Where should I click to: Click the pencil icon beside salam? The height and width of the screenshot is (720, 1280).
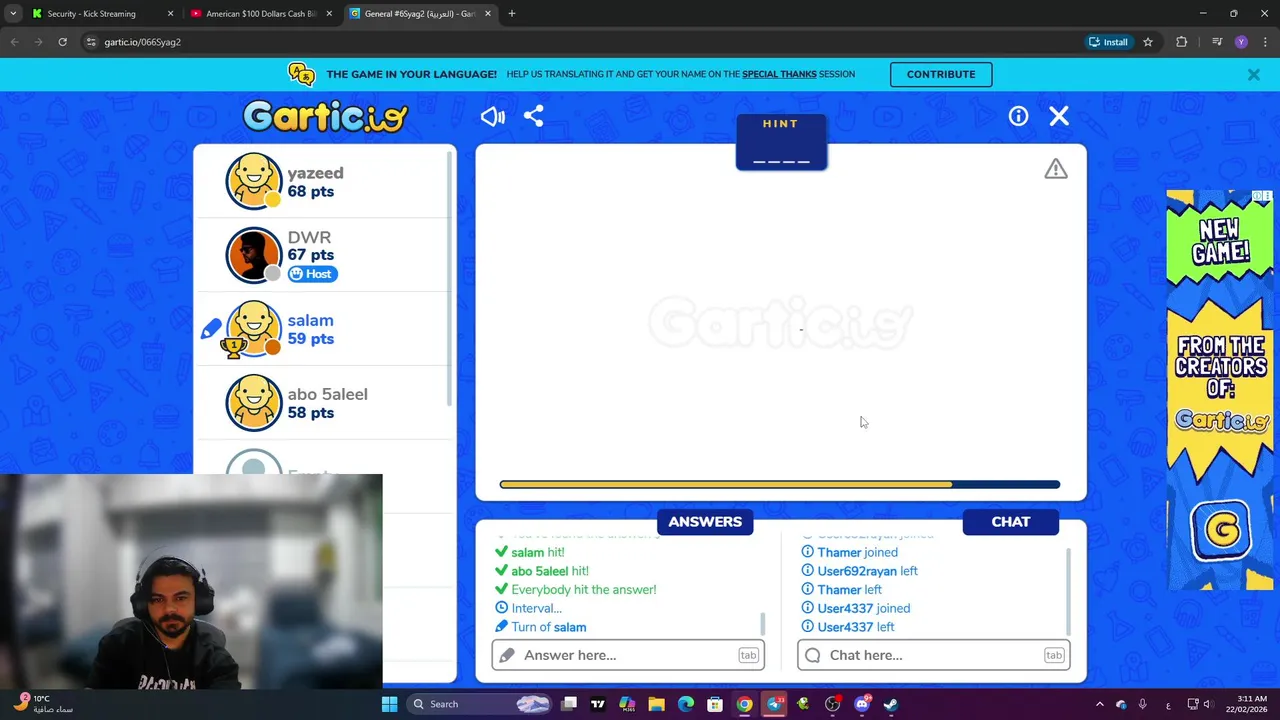[x=211, y=329]
